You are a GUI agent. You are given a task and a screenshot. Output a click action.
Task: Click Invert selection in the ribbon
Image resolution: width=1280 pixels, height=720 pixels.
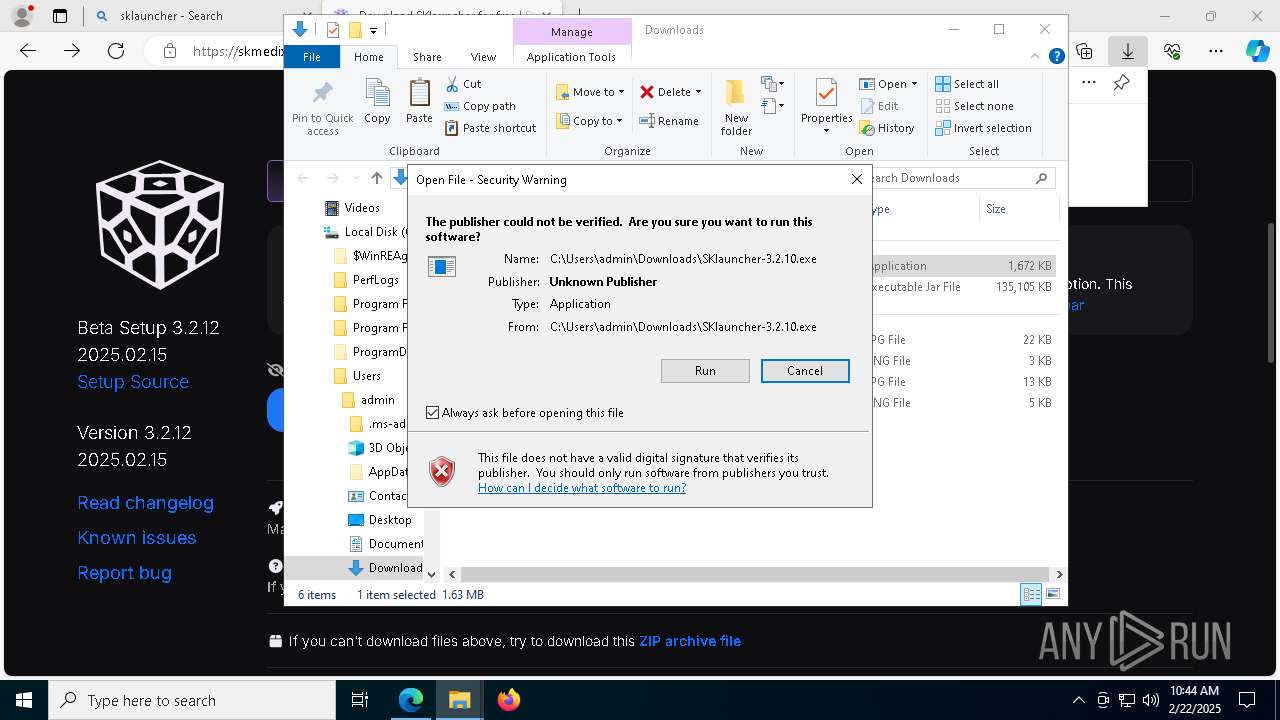[x=983, y=128]
